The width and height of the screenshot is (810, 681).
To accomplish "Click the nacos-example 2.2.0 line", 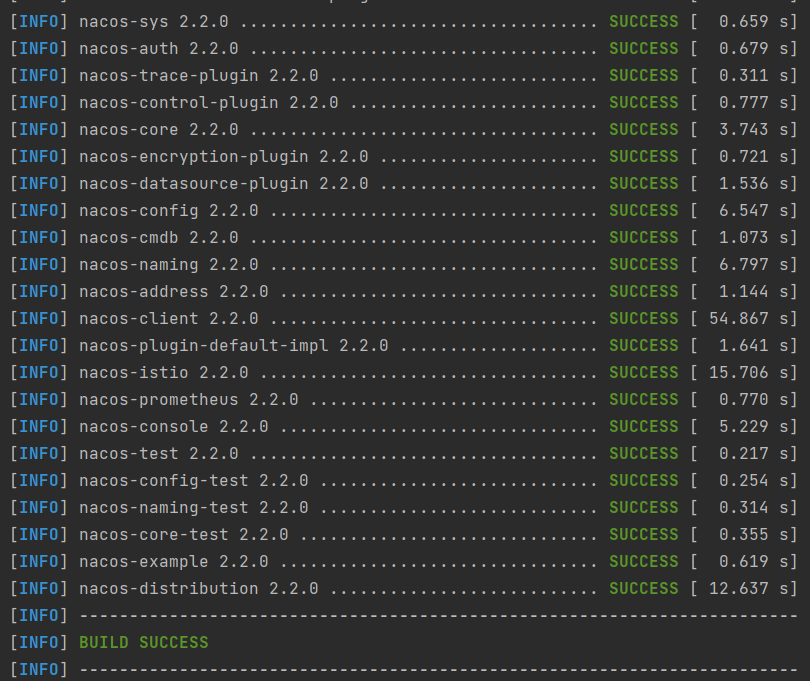I will [403, 562].
